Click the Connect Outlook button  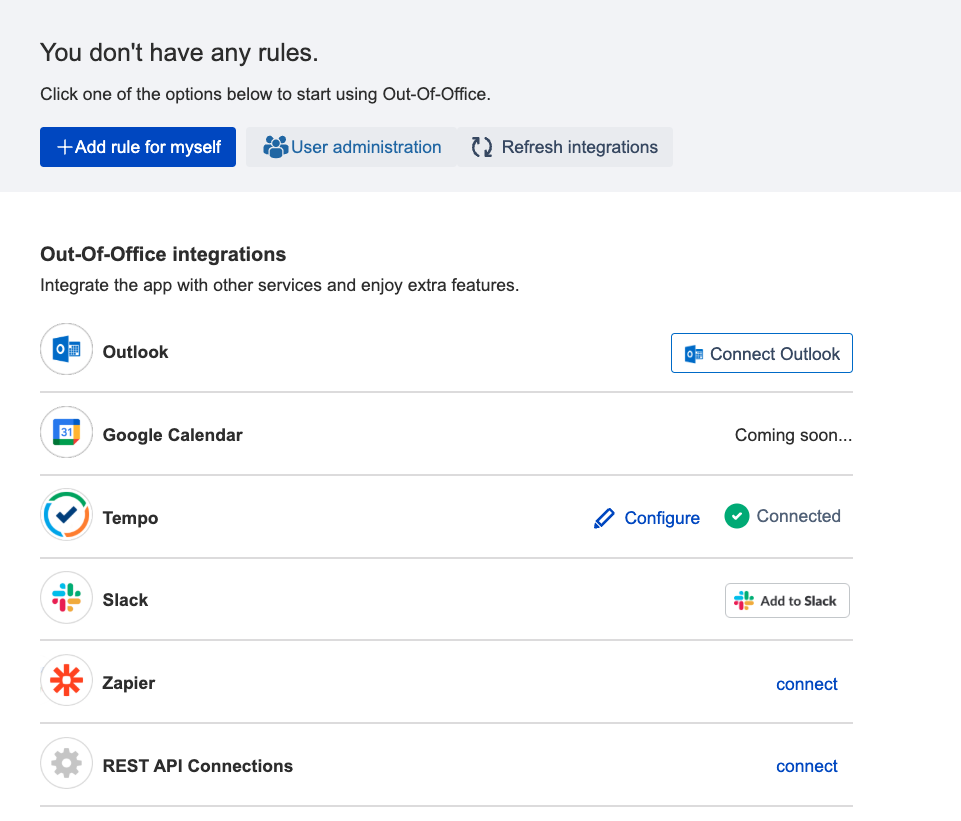[x=762, y=354]
